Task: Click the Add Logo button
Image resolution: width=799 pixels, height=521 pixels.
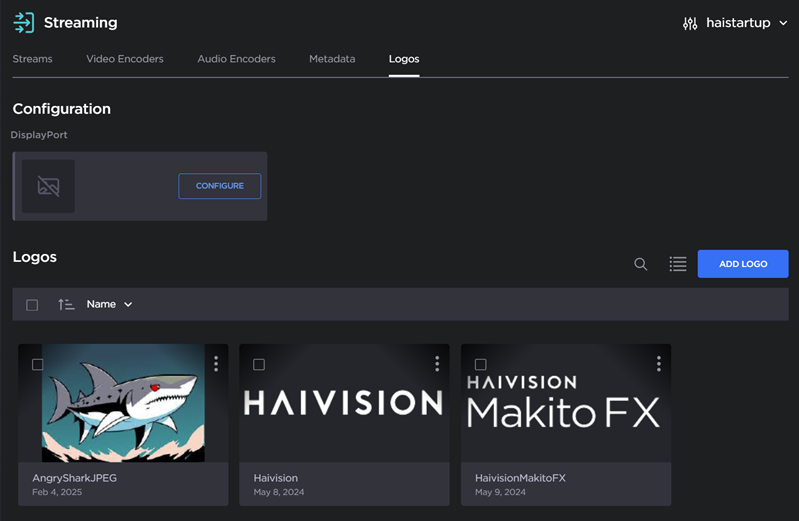Action: click(x=743, y=264)
